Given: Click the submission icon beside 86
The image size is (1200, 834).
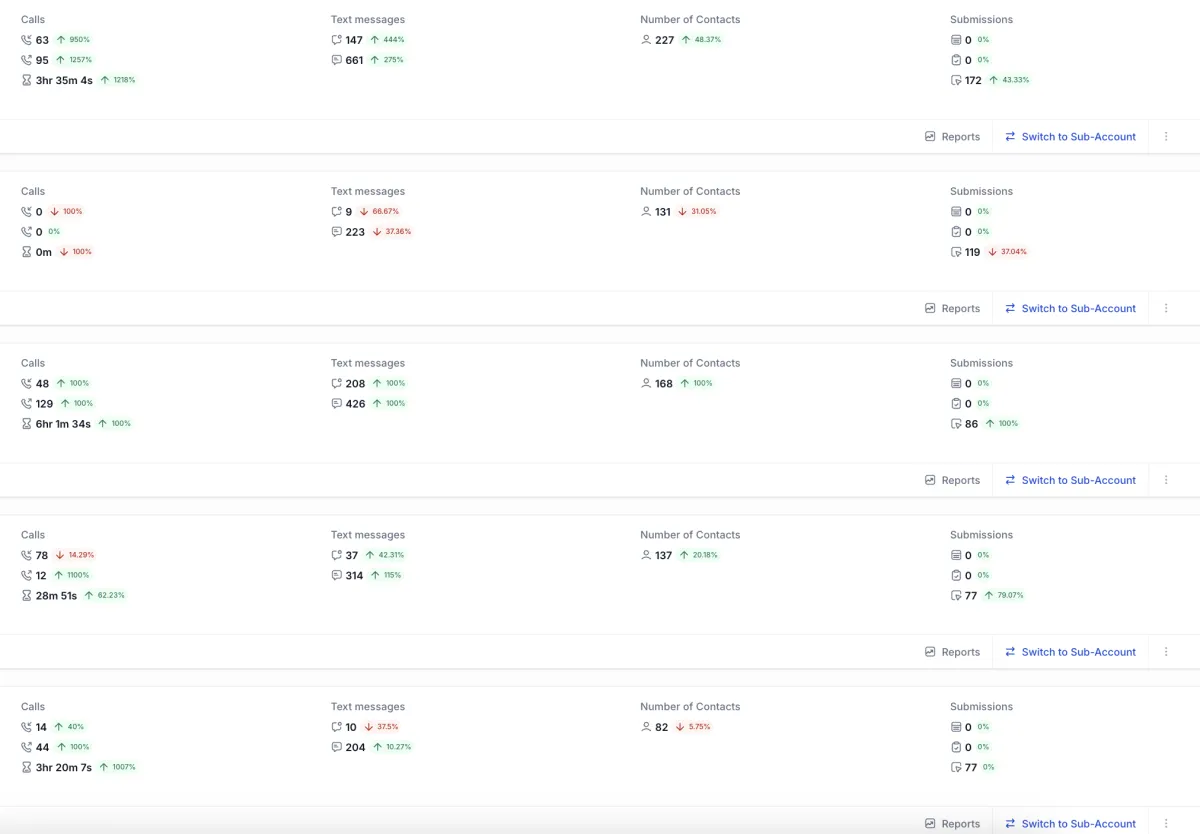Looking at the screenshot, I should click(956, 424).
